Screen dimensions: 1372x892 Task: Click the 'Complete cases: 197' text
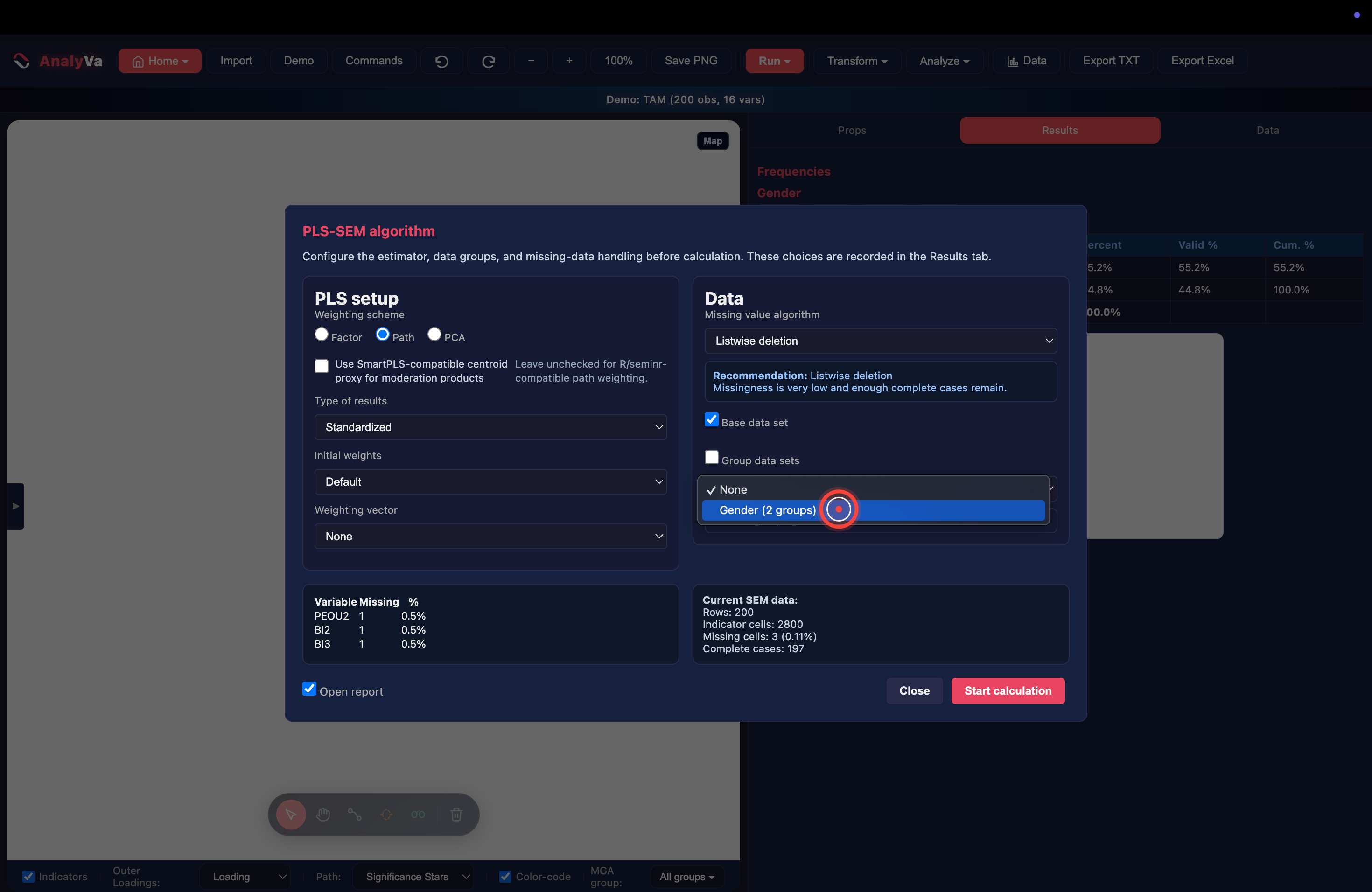tap(753, 648)
